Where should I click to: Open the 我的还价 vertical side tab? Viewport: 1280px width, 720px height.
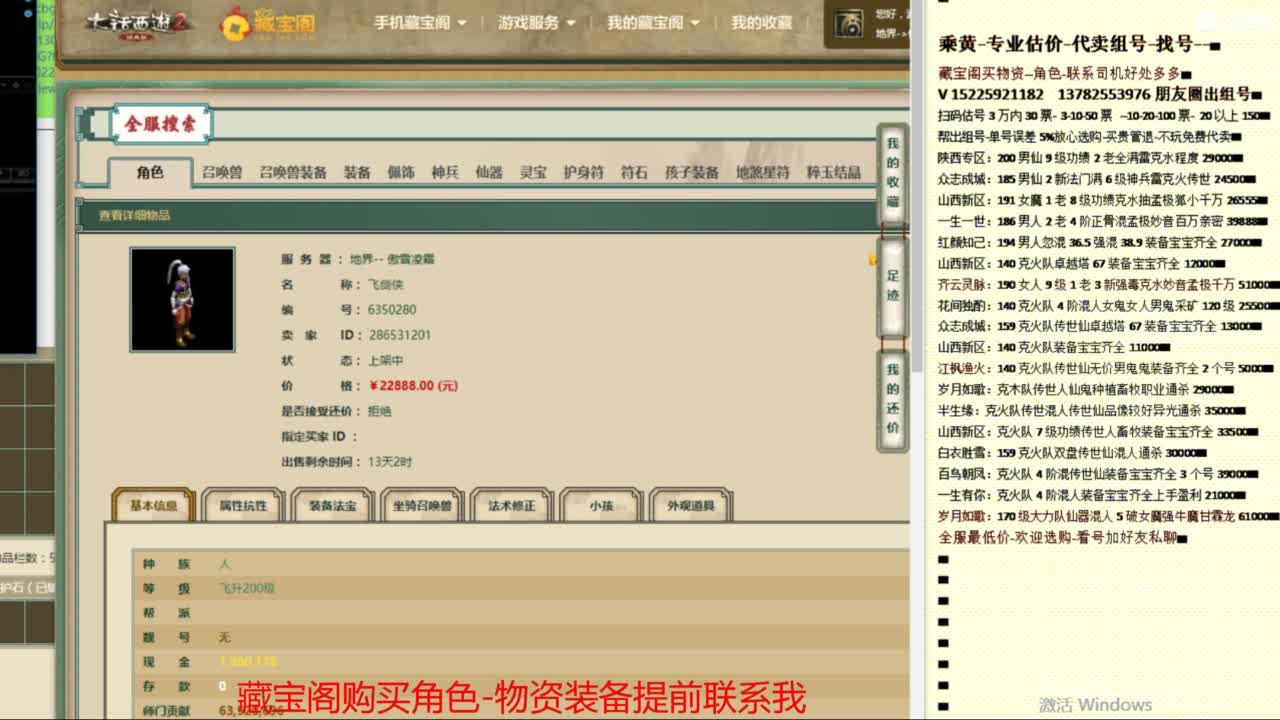[892, 399]
